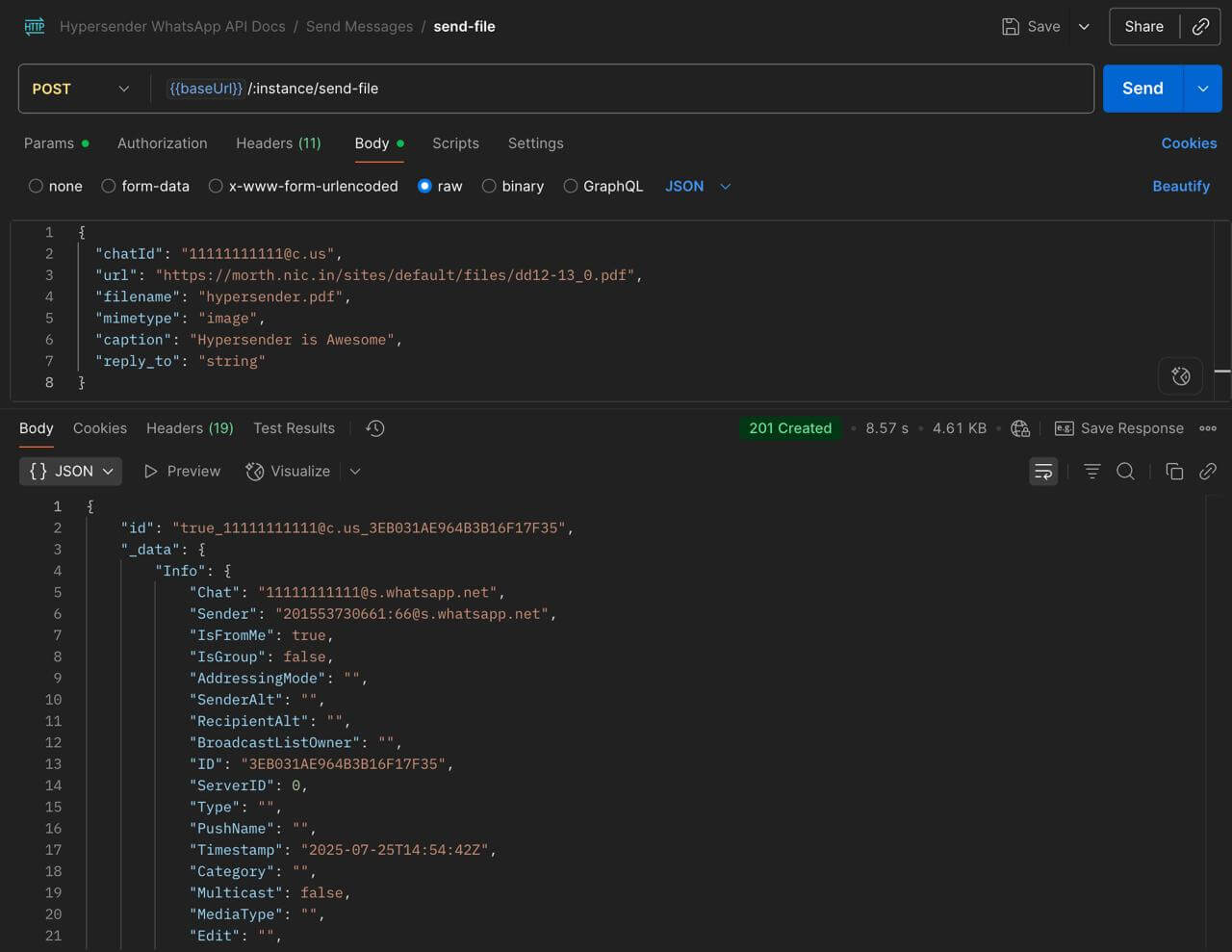Click the Visualize button
Image resolution: width=1232 pixels, height=952 pixels.
pyautogui.click(x=288, y=472)
